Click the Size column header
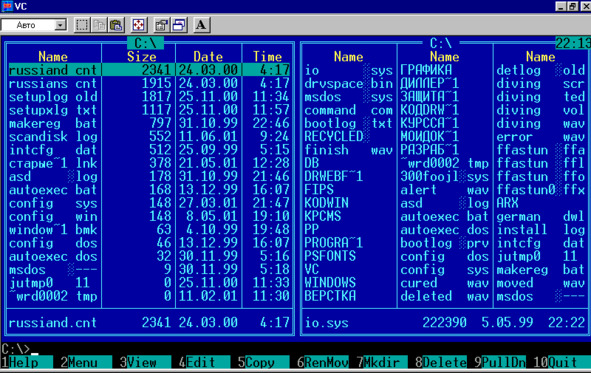591x373 pixels. pos(141,57)
